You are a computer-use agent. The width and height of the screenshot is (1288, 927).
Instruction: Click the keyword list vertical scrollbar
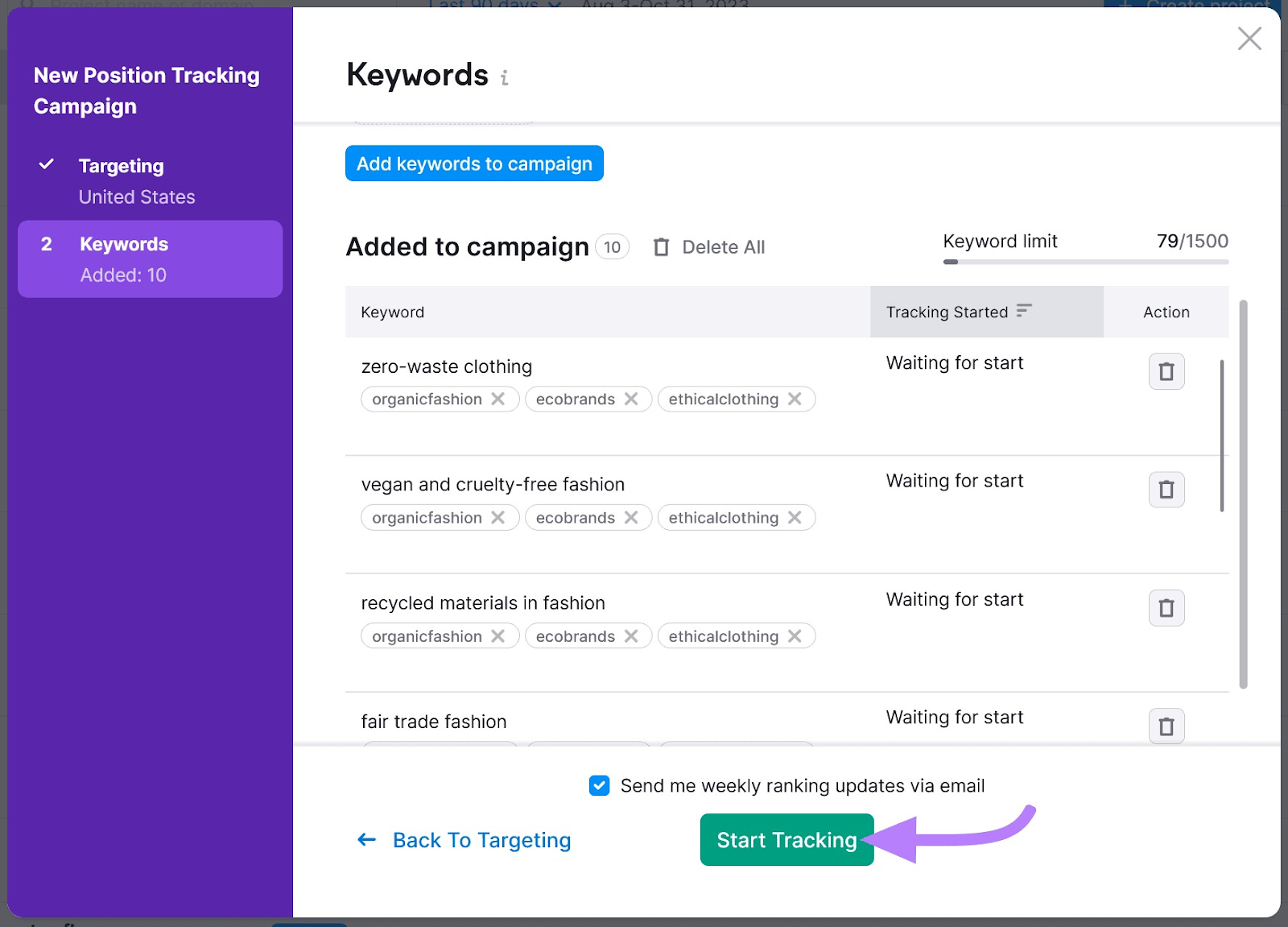pyautogui.click(x=1243, y=493)
